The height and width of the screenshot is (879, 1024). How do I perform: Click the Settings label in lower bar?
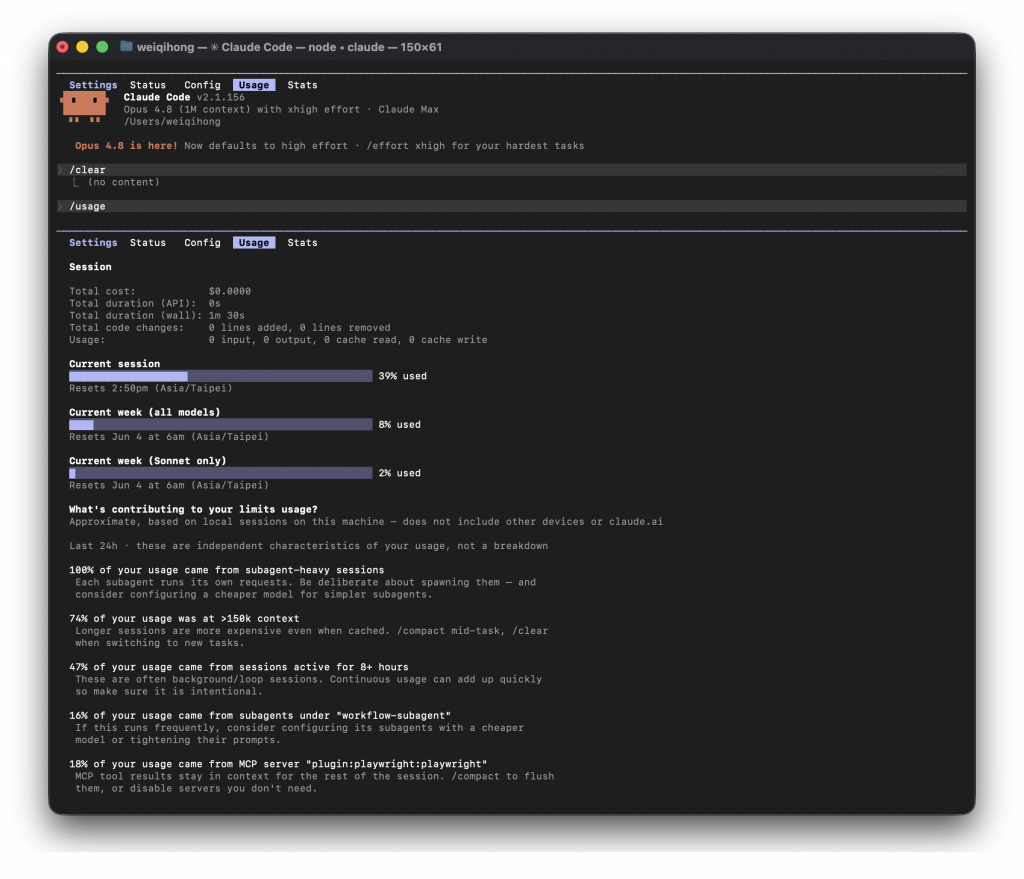coord(93,243)
